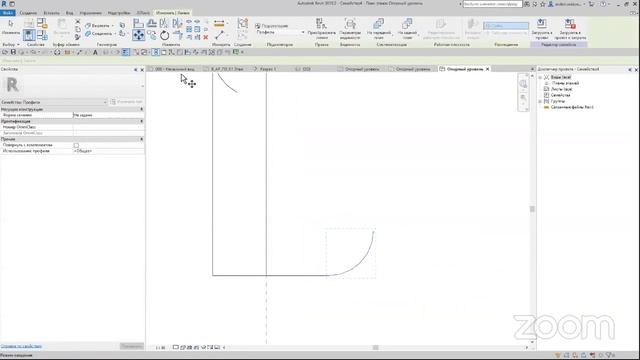
Task: Click the help search input field
Action: pyautogui.click(x=492, y=4)
